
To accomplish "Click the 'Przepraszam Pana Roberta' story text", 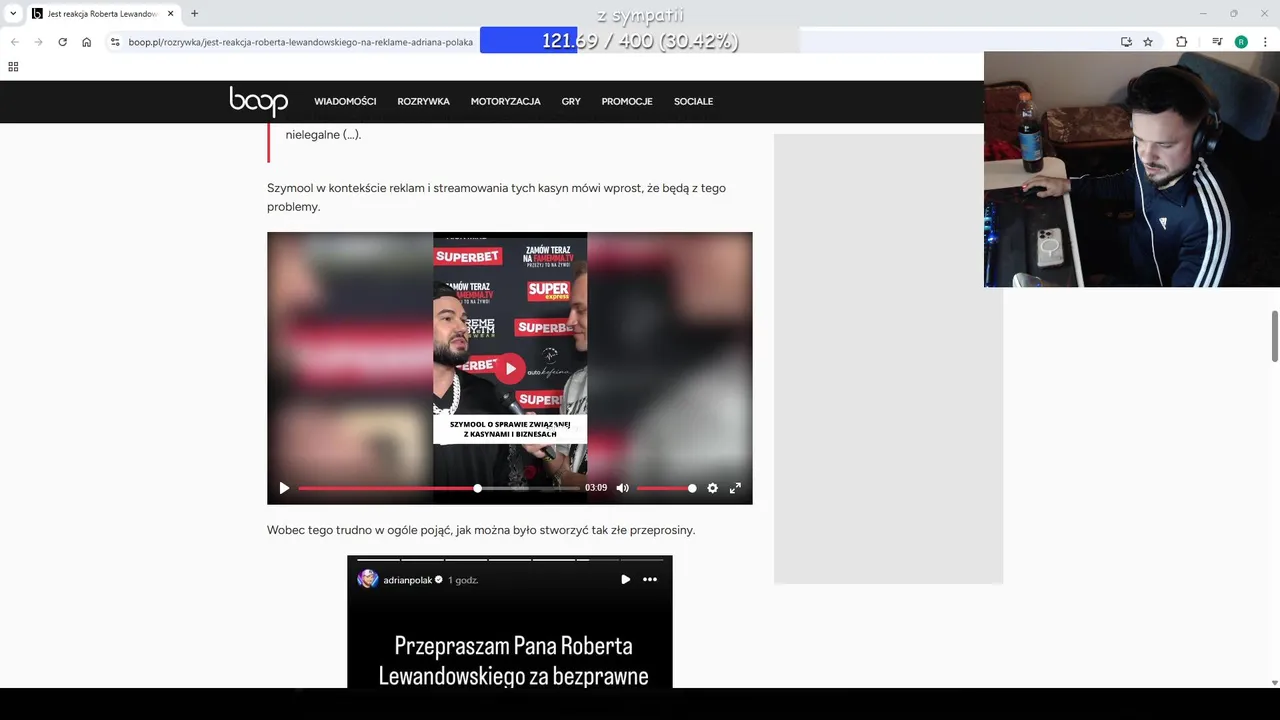I will [x=513, y=660].
